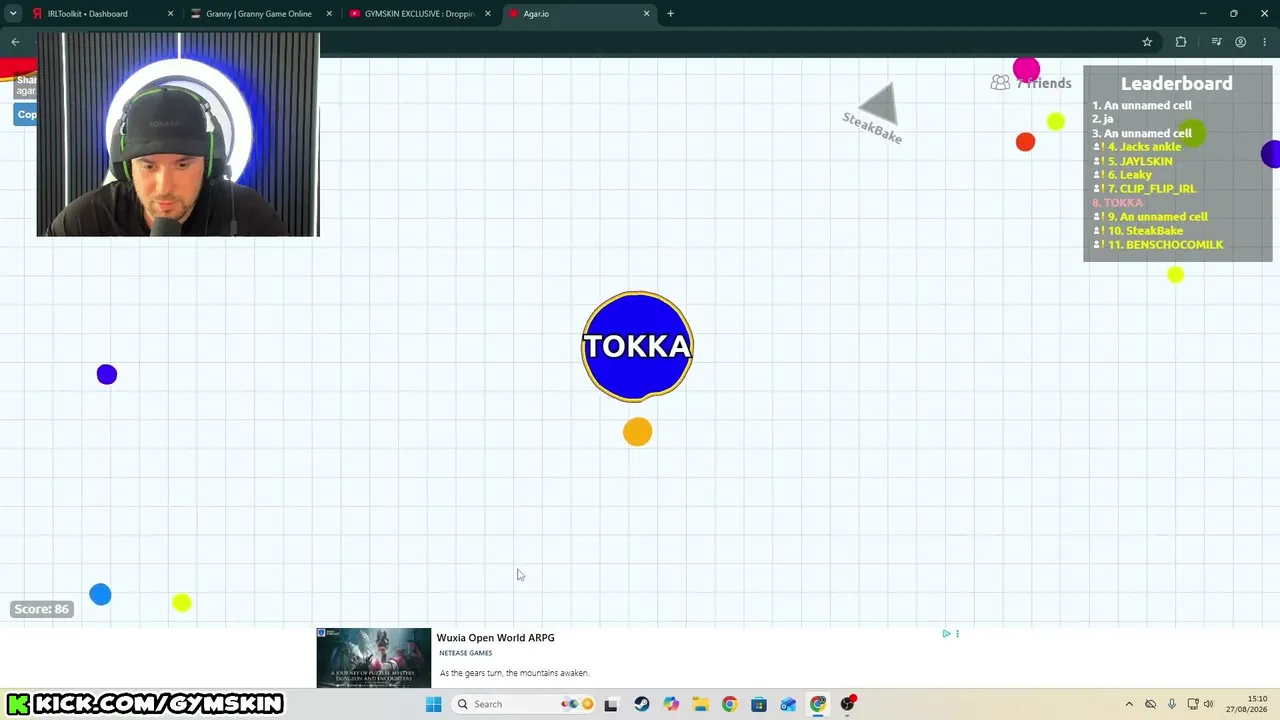The width and height of the screenshot is (1280, 720).
Task: Open the volume speaker tray icon
Action: [1208, 704]
